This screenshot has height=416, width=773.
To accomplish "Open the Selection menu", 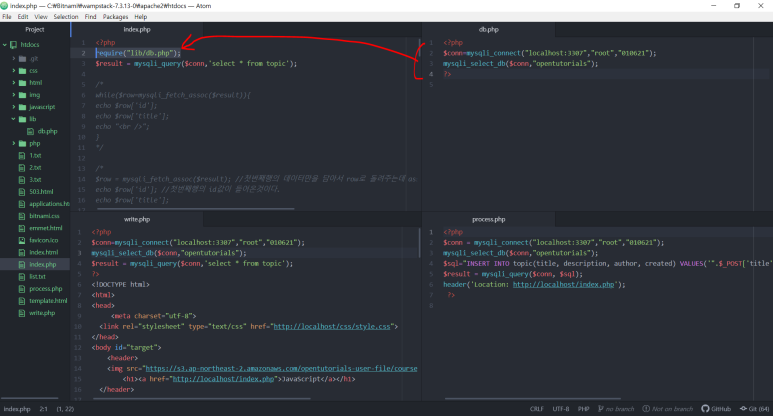I will click(66, 17).
